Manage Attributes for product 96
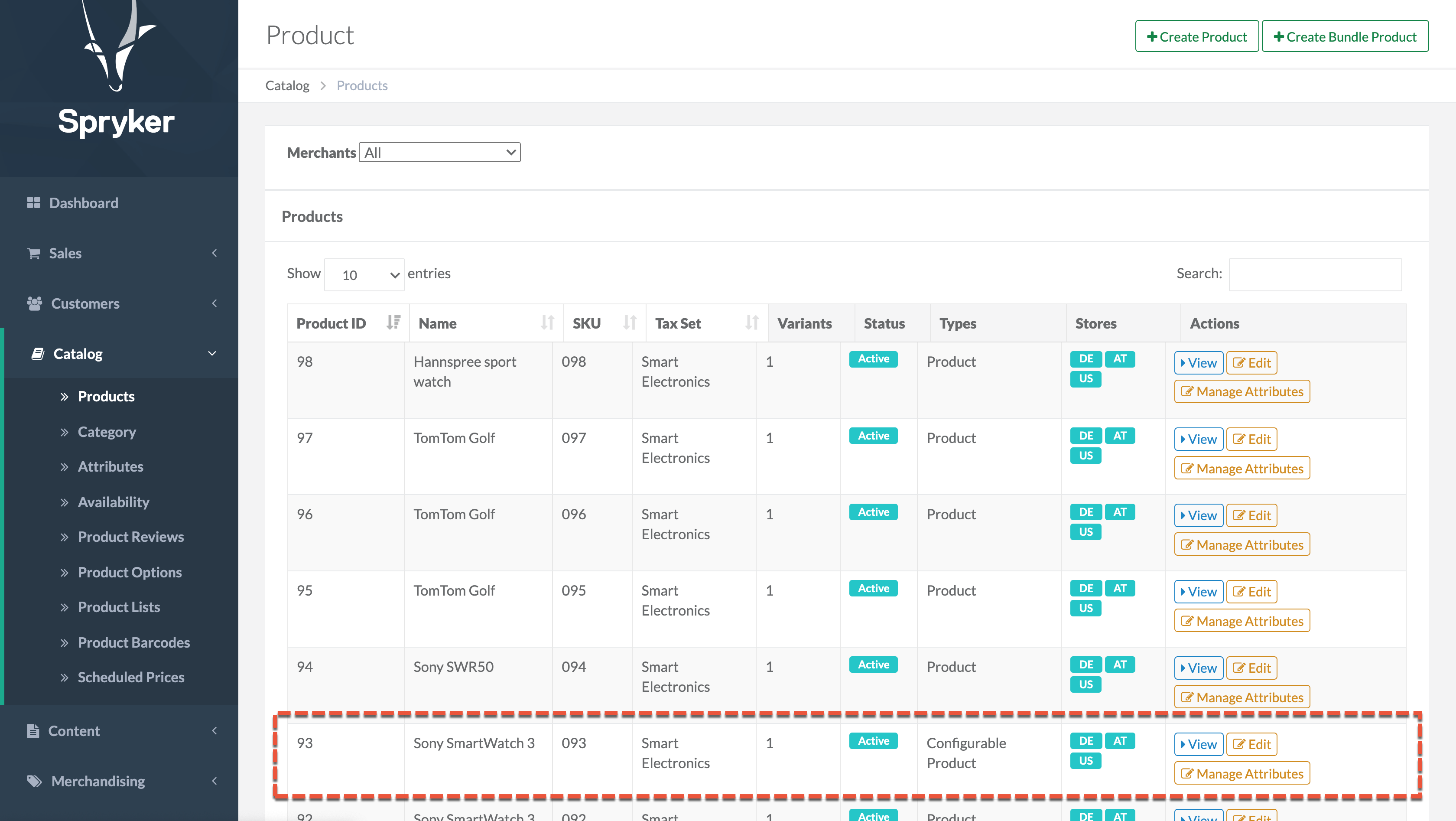 tap(1242, 544)
